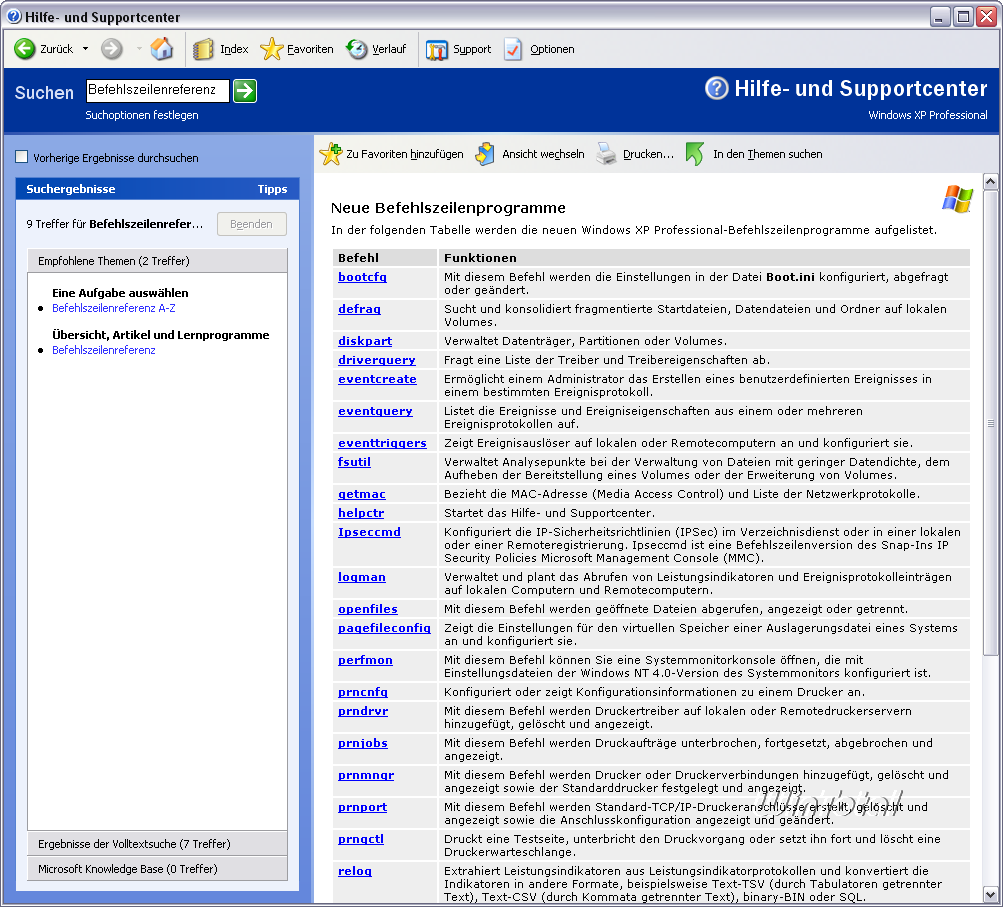Open the Ipseccmd command link
The height and width of the screenshot is (907, 1003).
pyautogui.click(x=369, y=532)
